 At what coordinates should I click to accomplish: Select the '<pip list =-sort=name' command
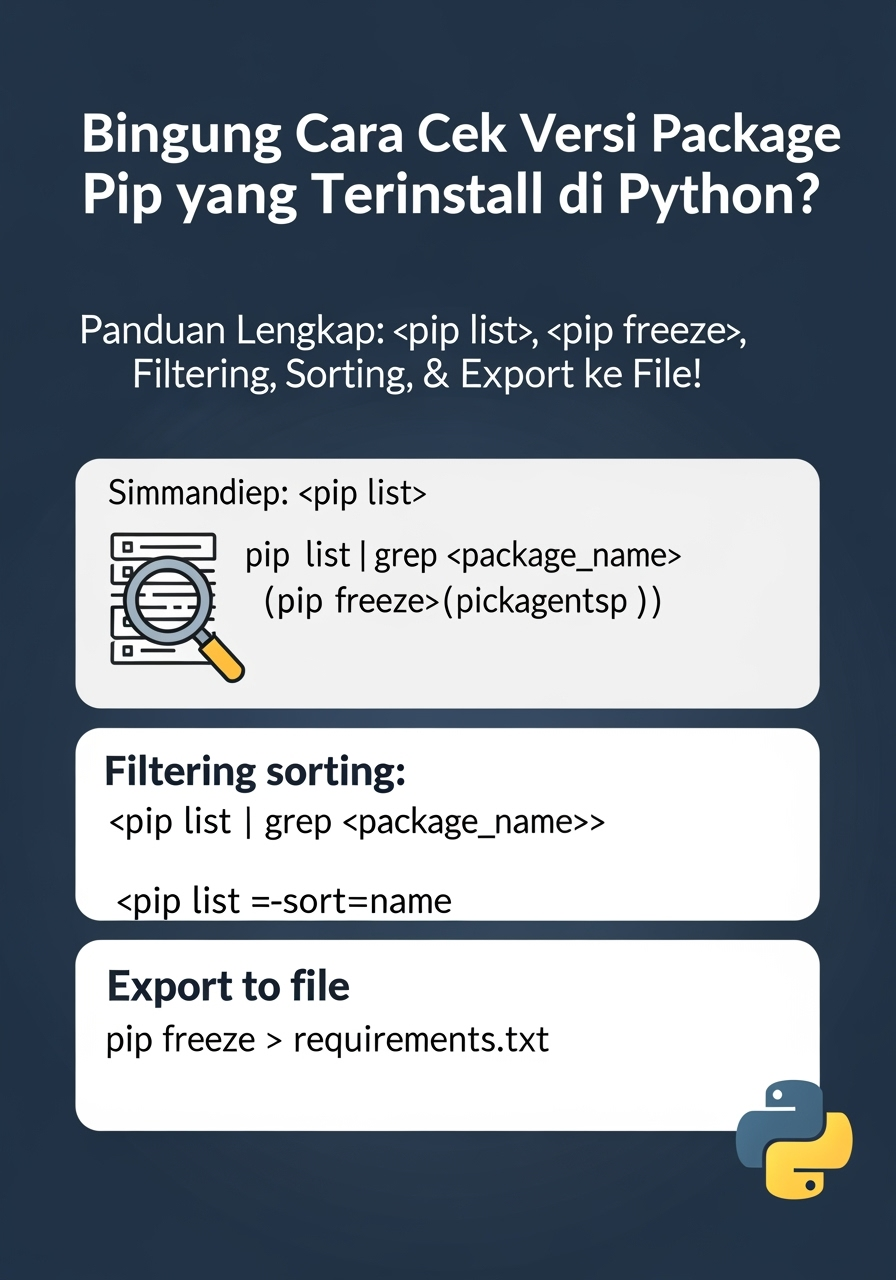click(x=284, y=901)
